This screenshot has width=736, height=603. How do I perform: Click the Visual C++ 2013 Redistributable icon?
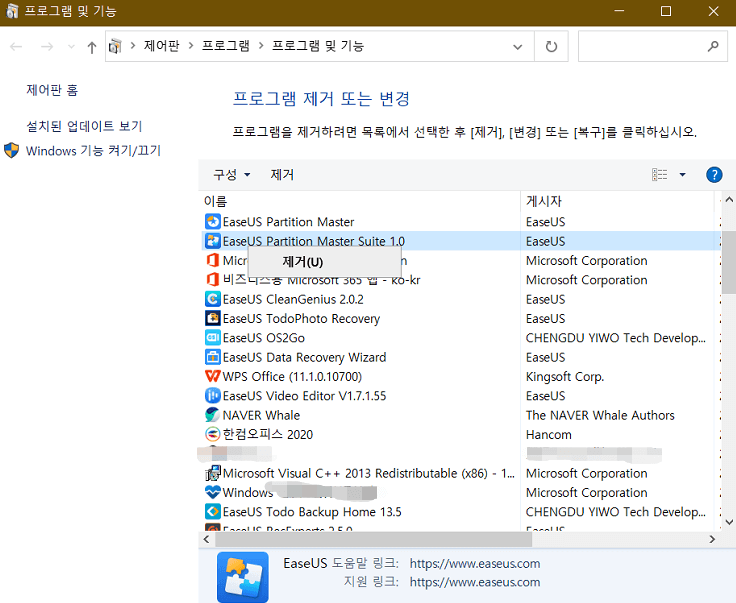213,473
